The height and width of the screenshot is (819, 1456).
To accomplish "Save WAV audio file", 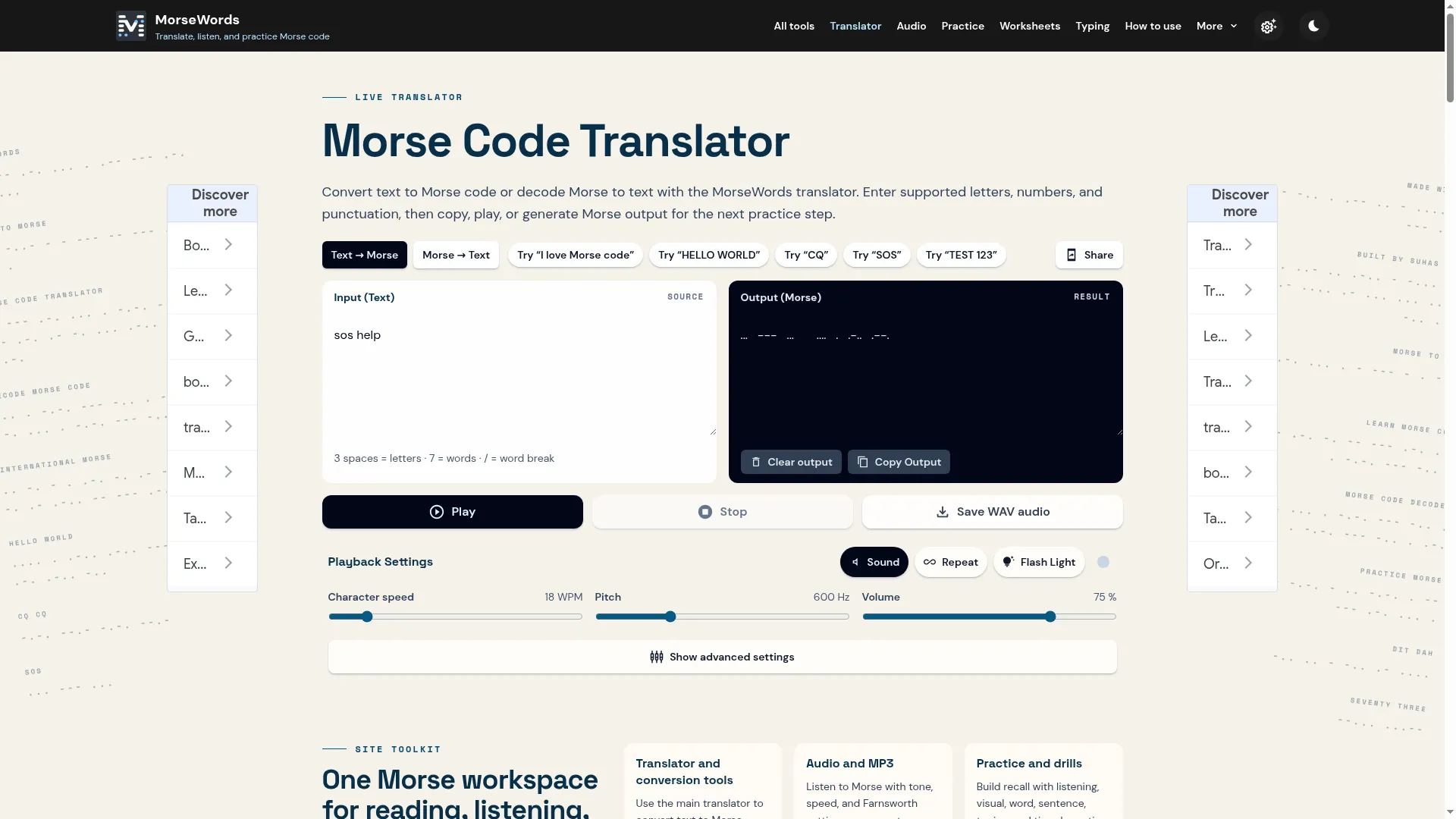I will click(993, 512).
